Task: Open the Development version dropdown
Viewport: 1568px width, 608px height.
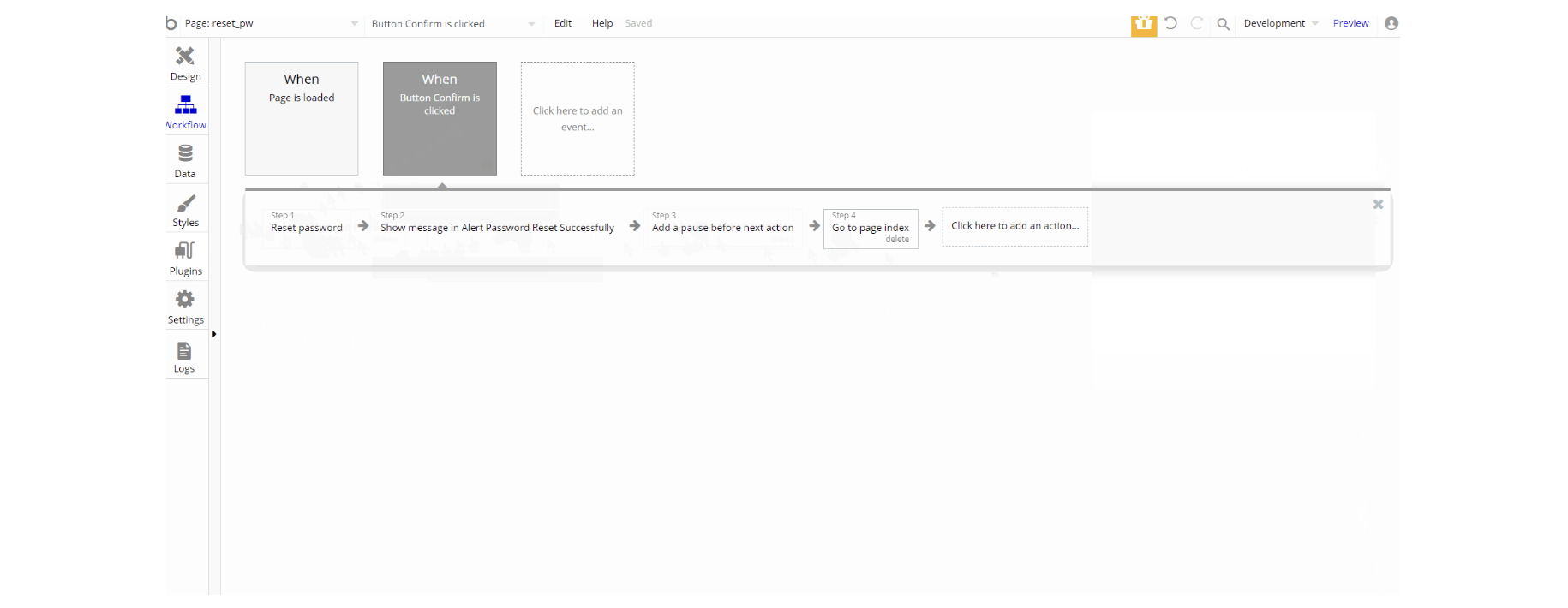Action: [x=1281, y=23]
